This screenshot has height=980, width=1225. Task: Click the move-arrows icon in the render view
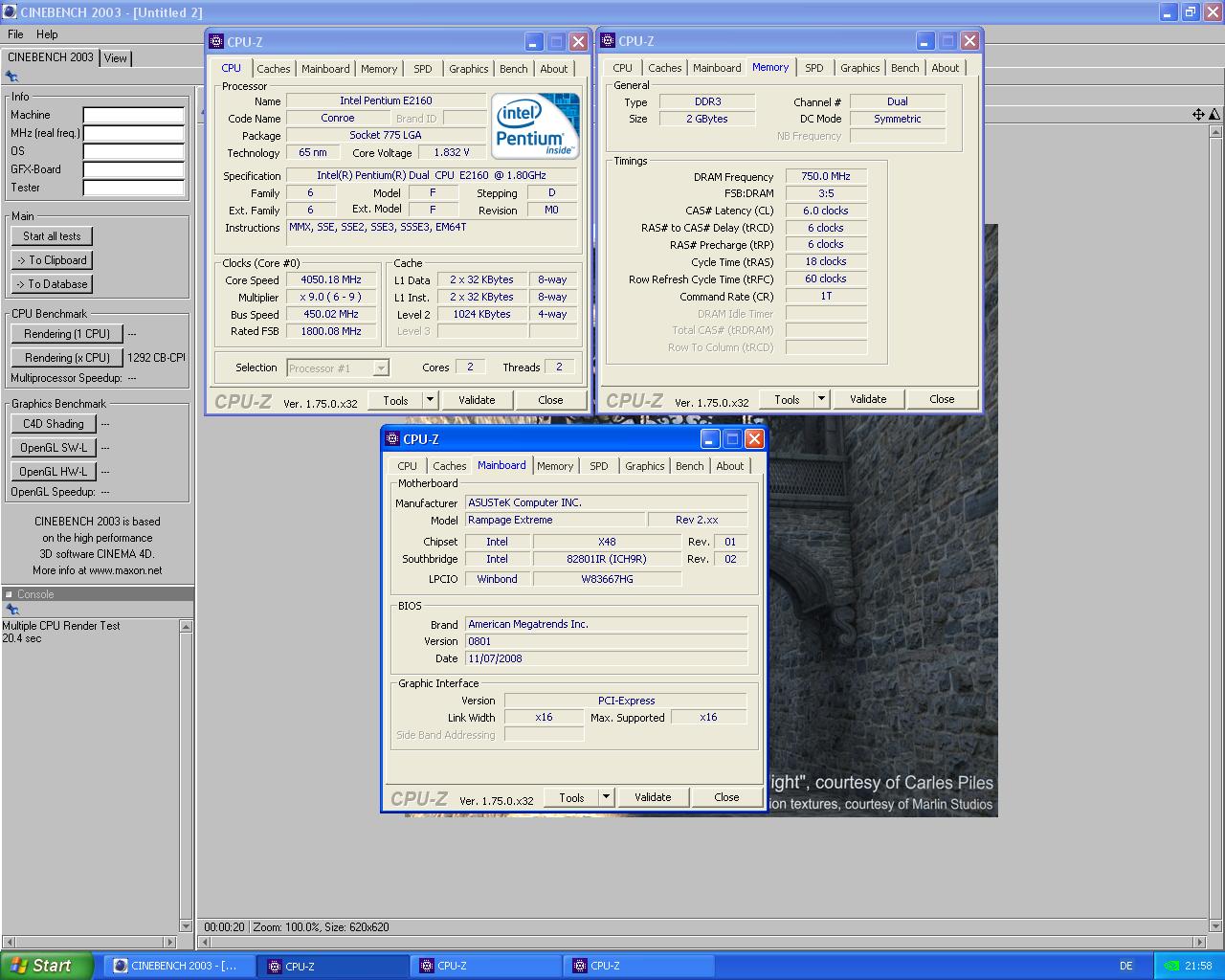click(x=1198, y=114)
